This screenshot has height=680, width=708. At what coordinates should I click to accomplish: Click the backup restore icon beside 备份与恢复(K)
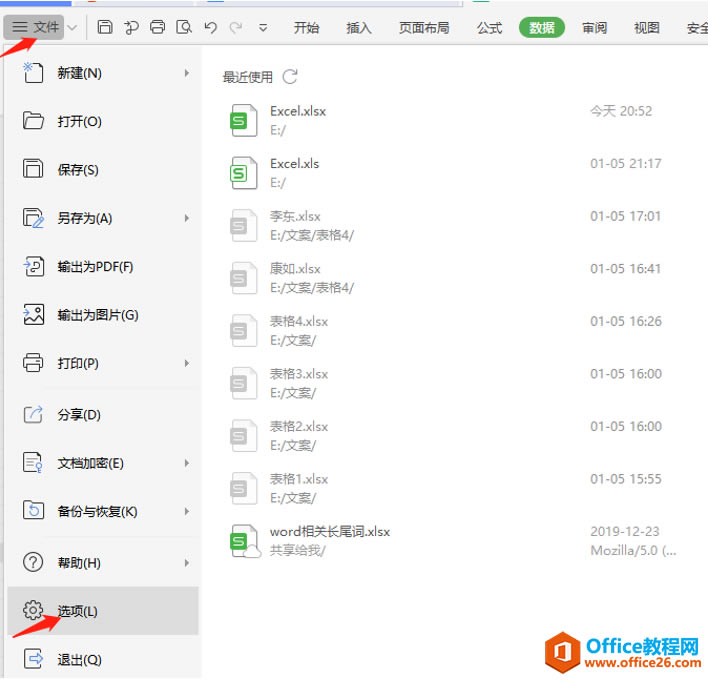tap(33, 510)
